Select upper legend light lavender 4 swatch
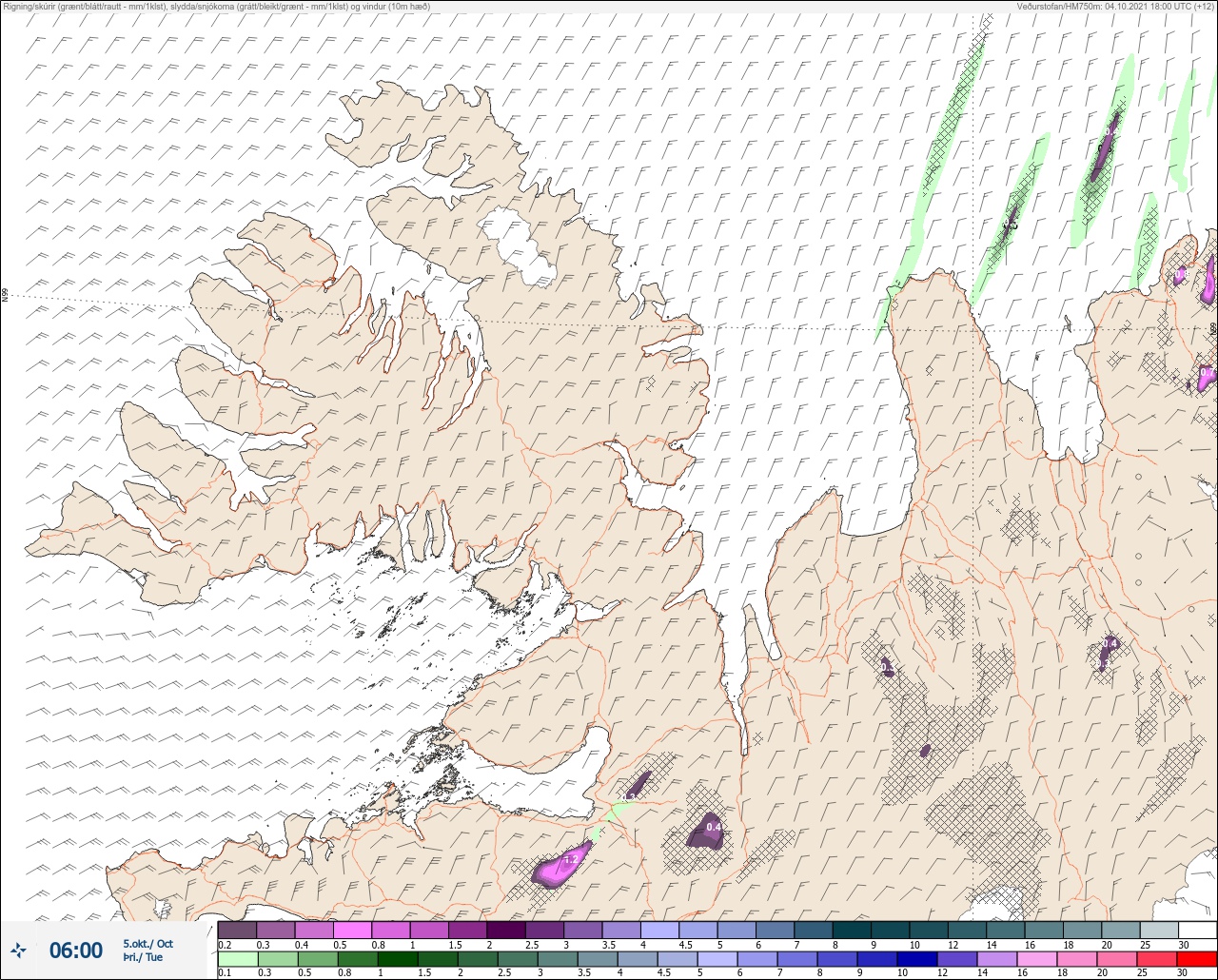 [x=659, y=930]
